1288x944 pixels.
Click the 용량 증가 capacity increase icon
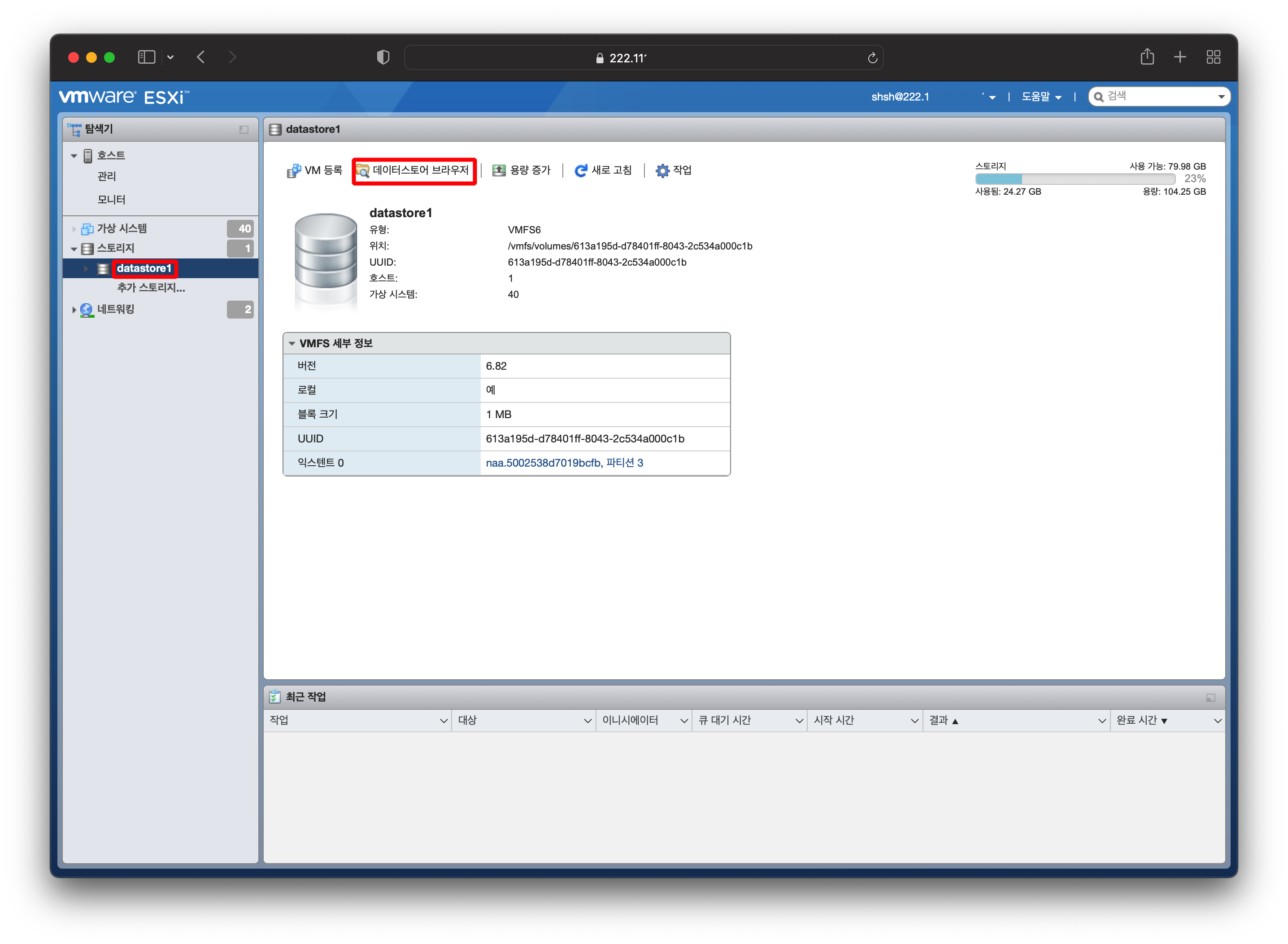click(x=499, y=170)
